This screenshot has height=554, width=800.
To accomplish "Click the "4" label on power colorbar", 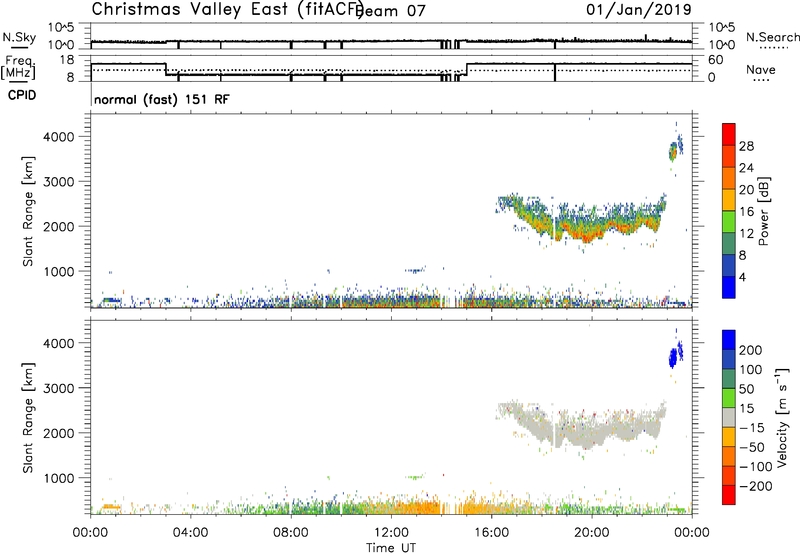I will click(x=742, y=277).
